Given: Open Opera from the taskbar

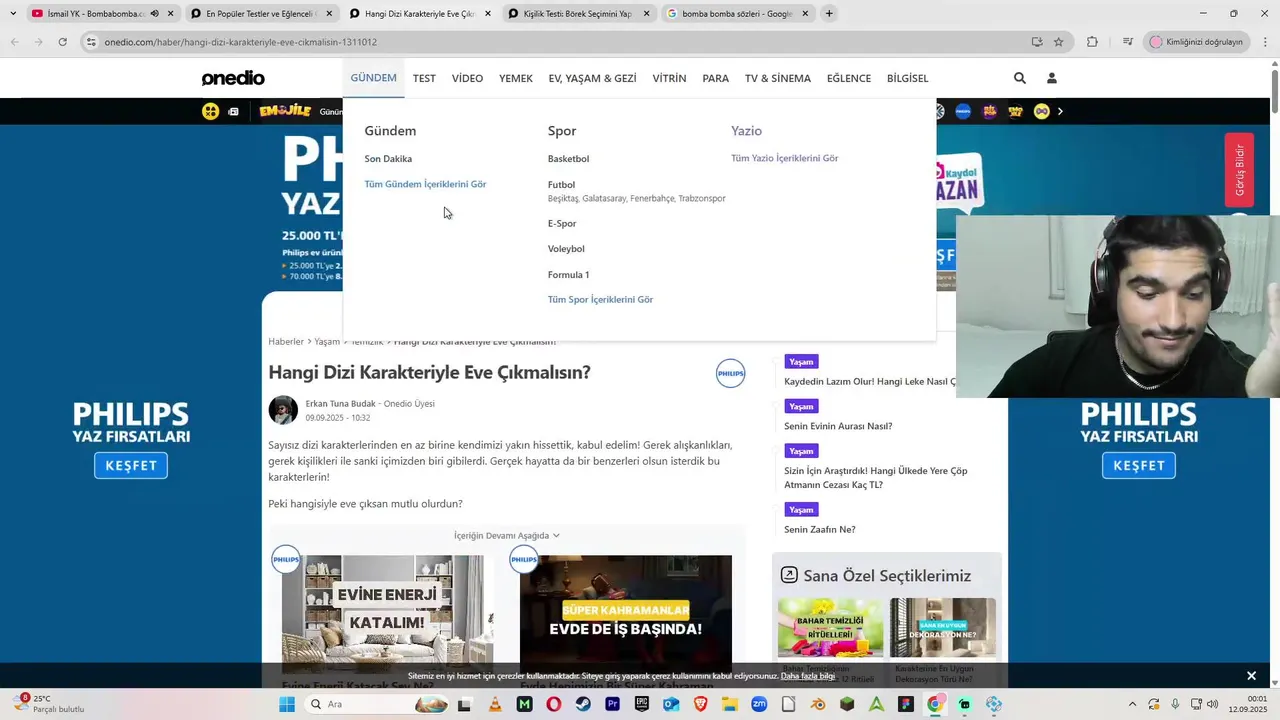Looking at the screenshot, I should coord(554,704).
